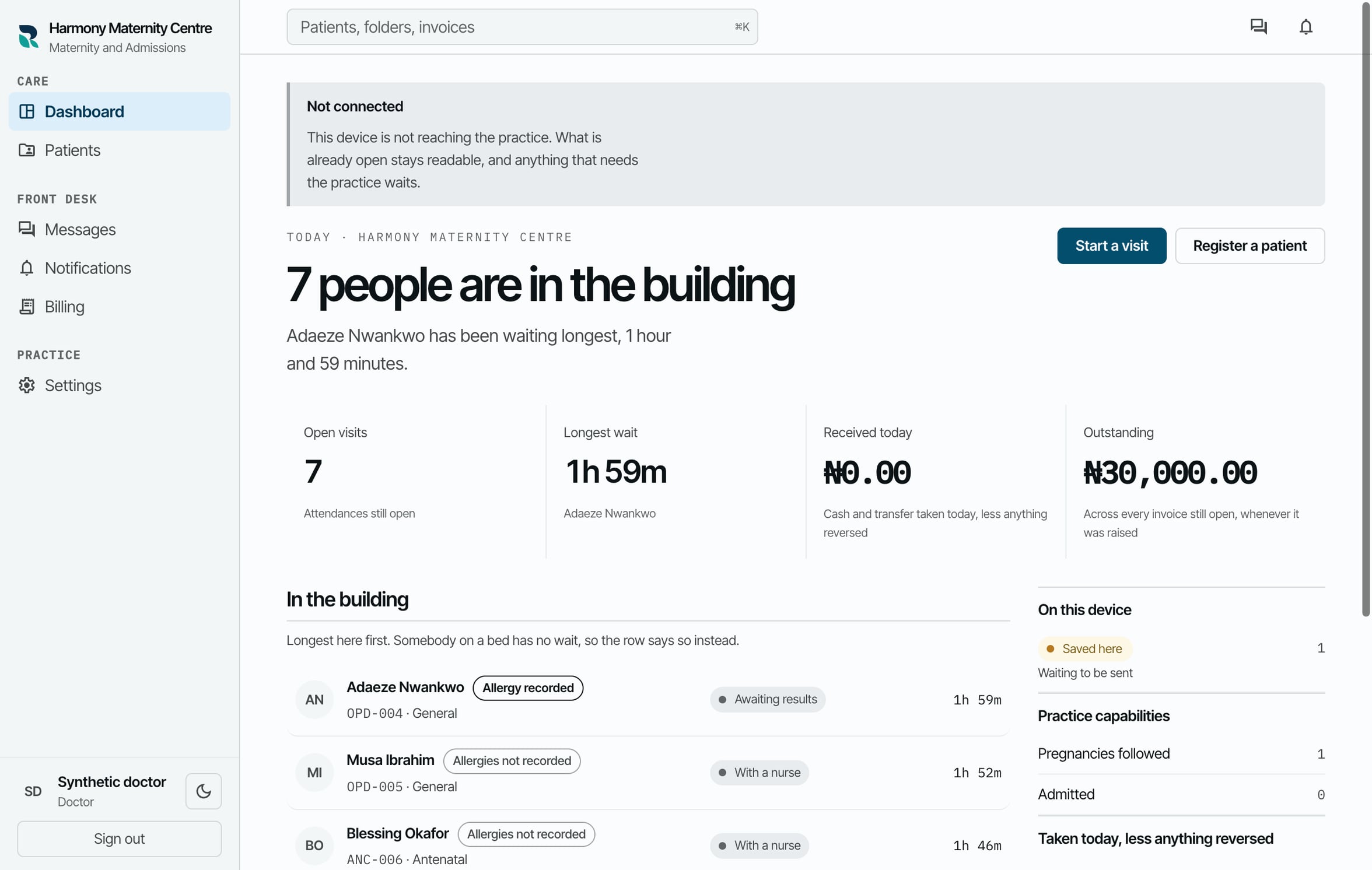Click the ₦0.00 Received today amount
This screenshot has width=1372, height=870.
[x=867, y=472]
